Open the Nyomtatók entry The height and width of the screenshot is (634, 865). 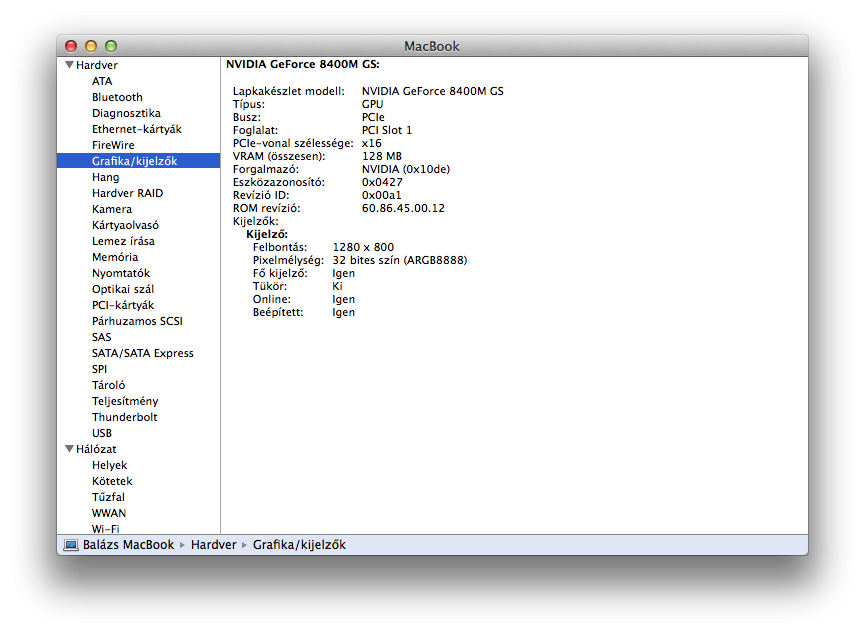[121, 273]
